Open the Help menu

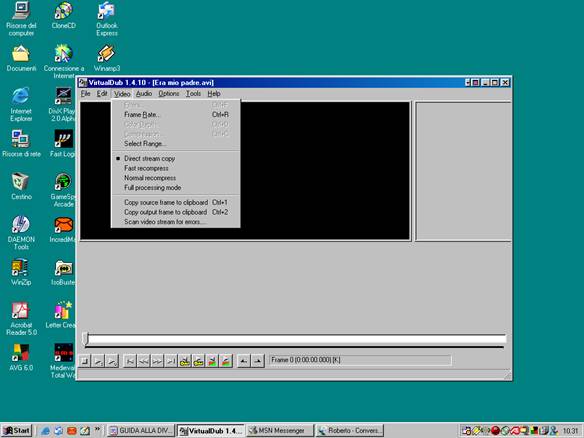[214, 93]
